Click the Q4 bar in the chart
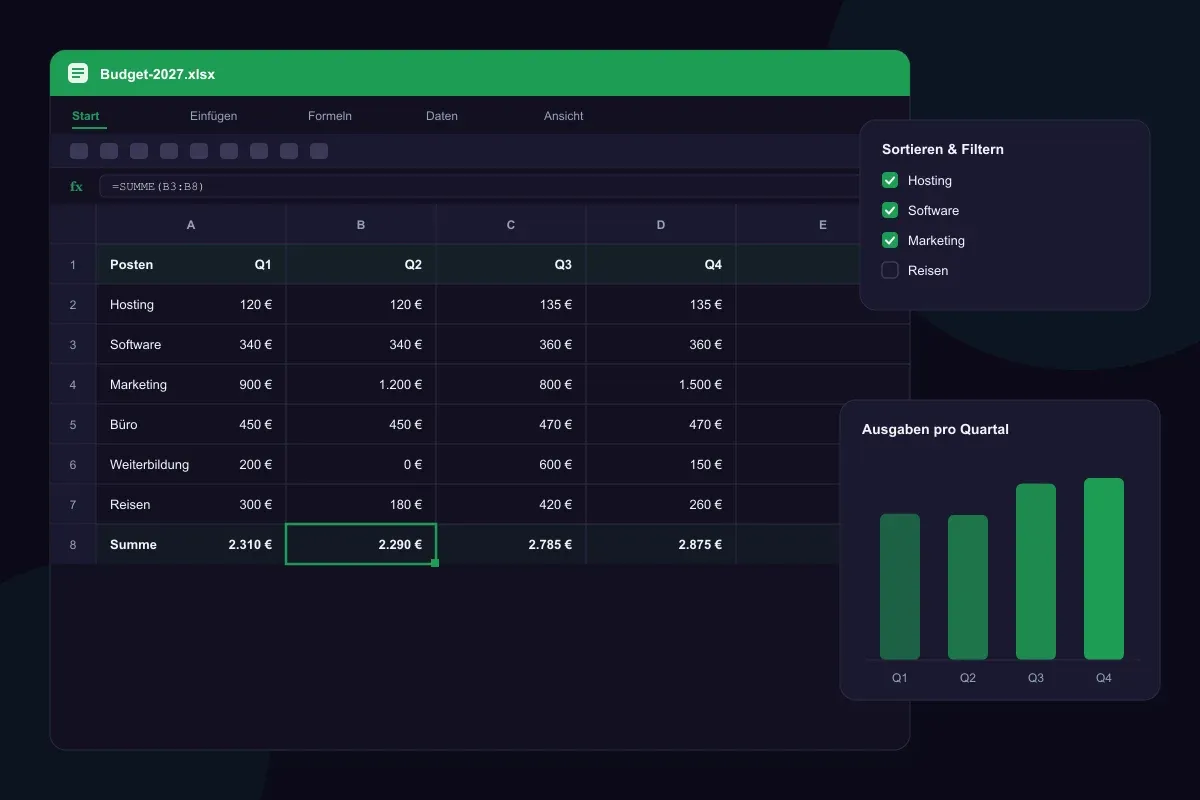 [x=1104, y=569]
